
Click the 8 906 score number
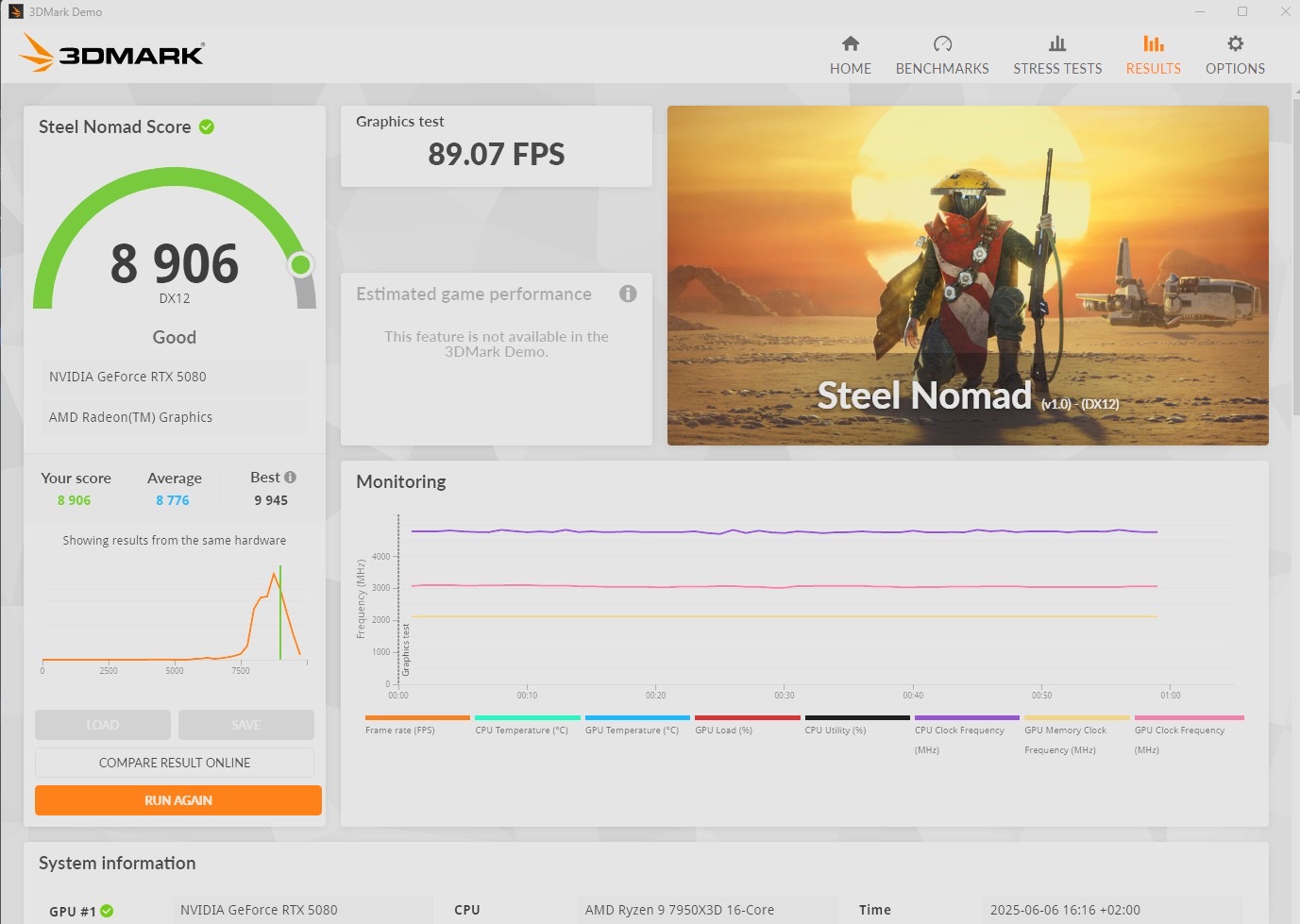click(x=175, y=263)
